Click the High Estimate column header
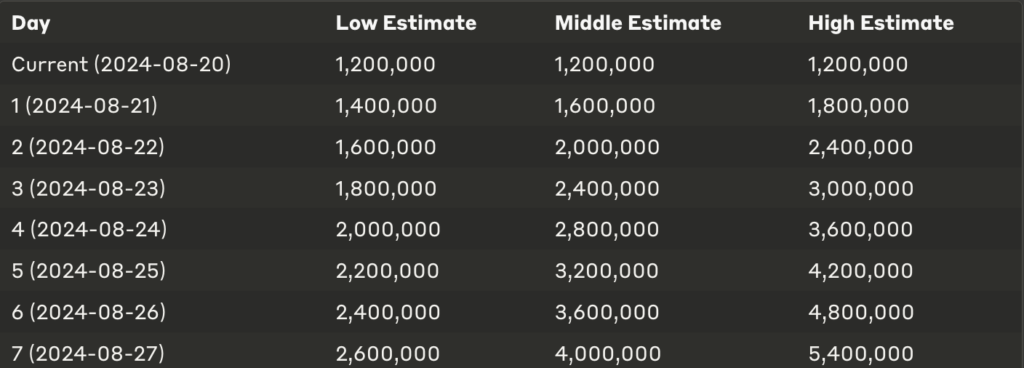 click(881, 23)
